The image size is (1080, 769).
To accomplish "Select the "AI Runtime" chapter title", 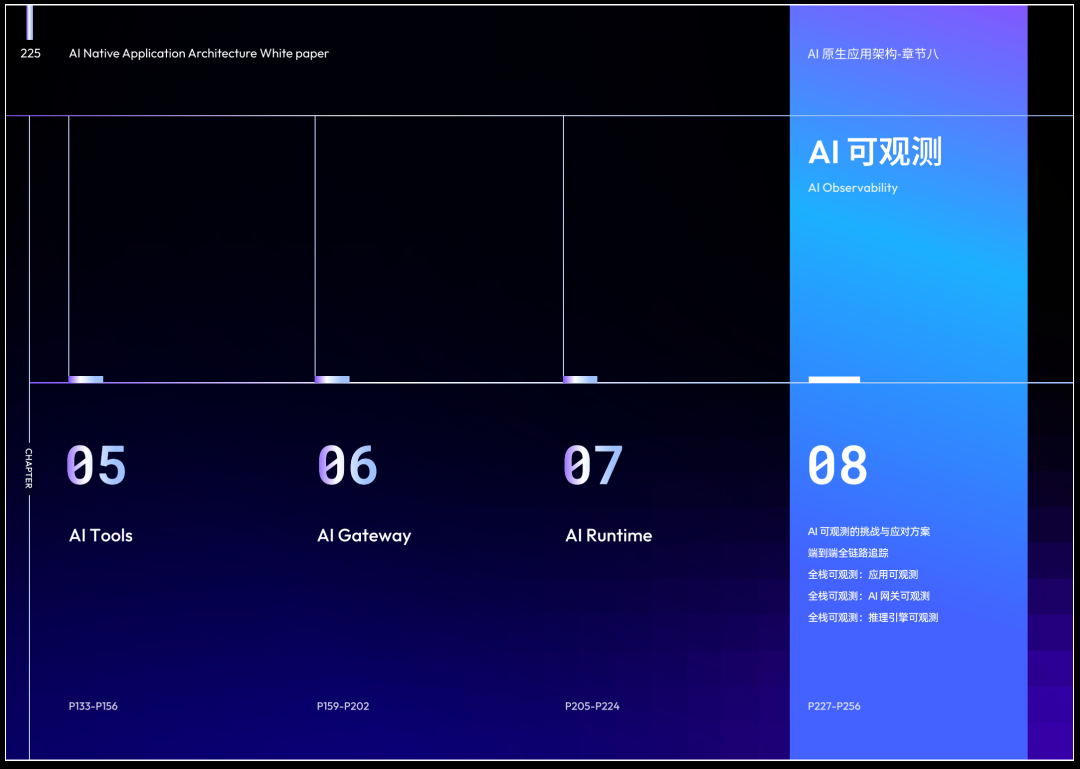I will click(x=609, y=535).
